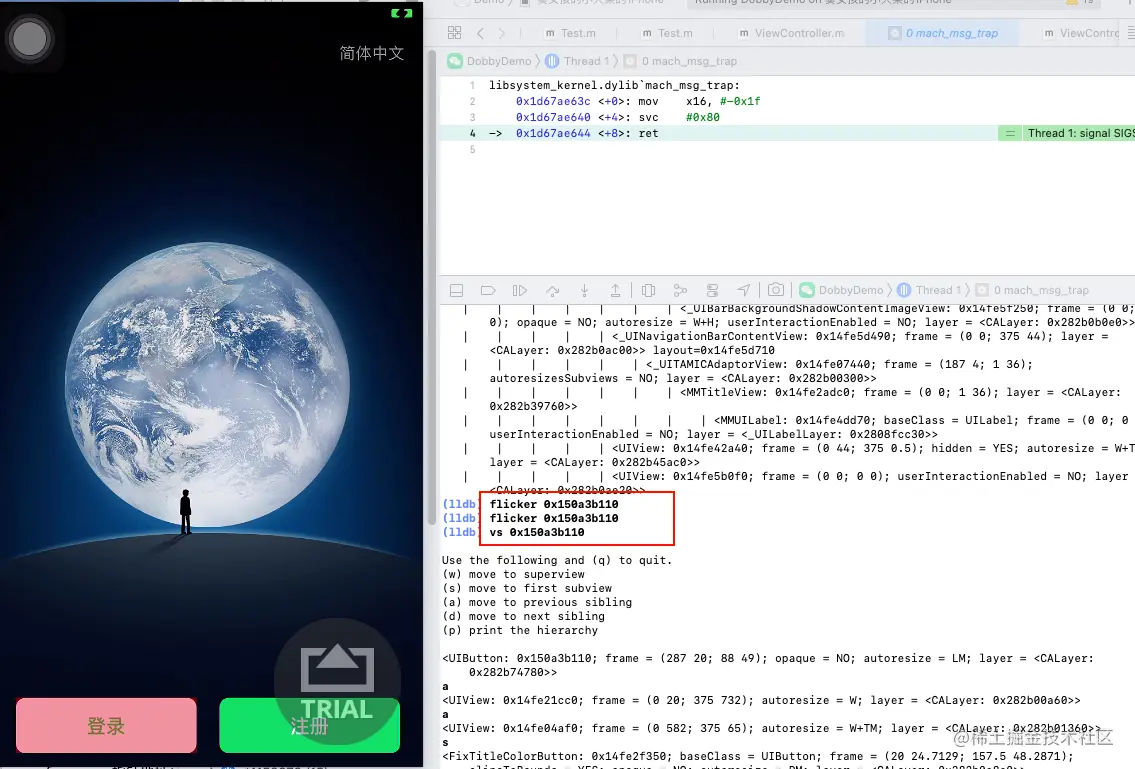Click address 0x1d67ae640 in the disassembly
This screenshot has width=1135, height=769.
click(553, 117)
